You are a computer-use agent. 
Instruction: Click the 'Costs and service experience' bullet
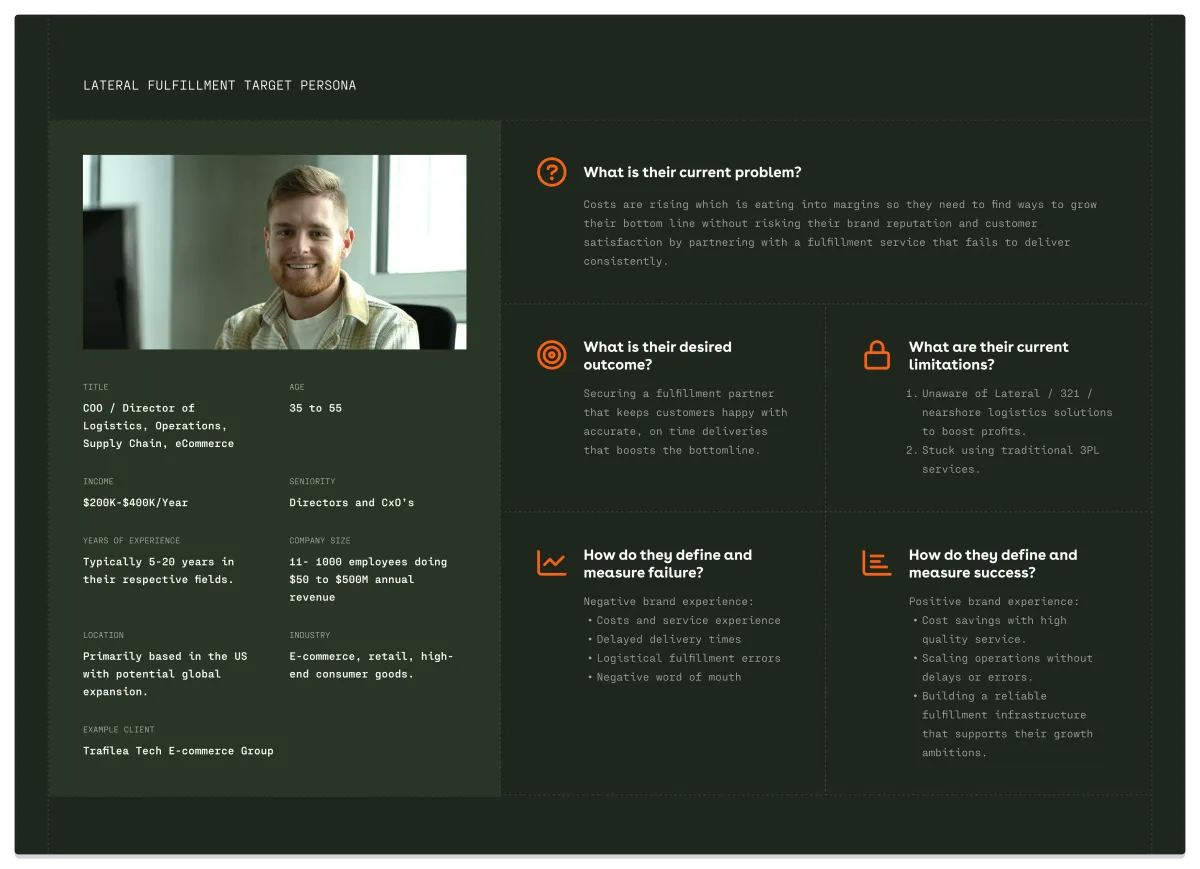pyautogui.click(x=684, y=621)
